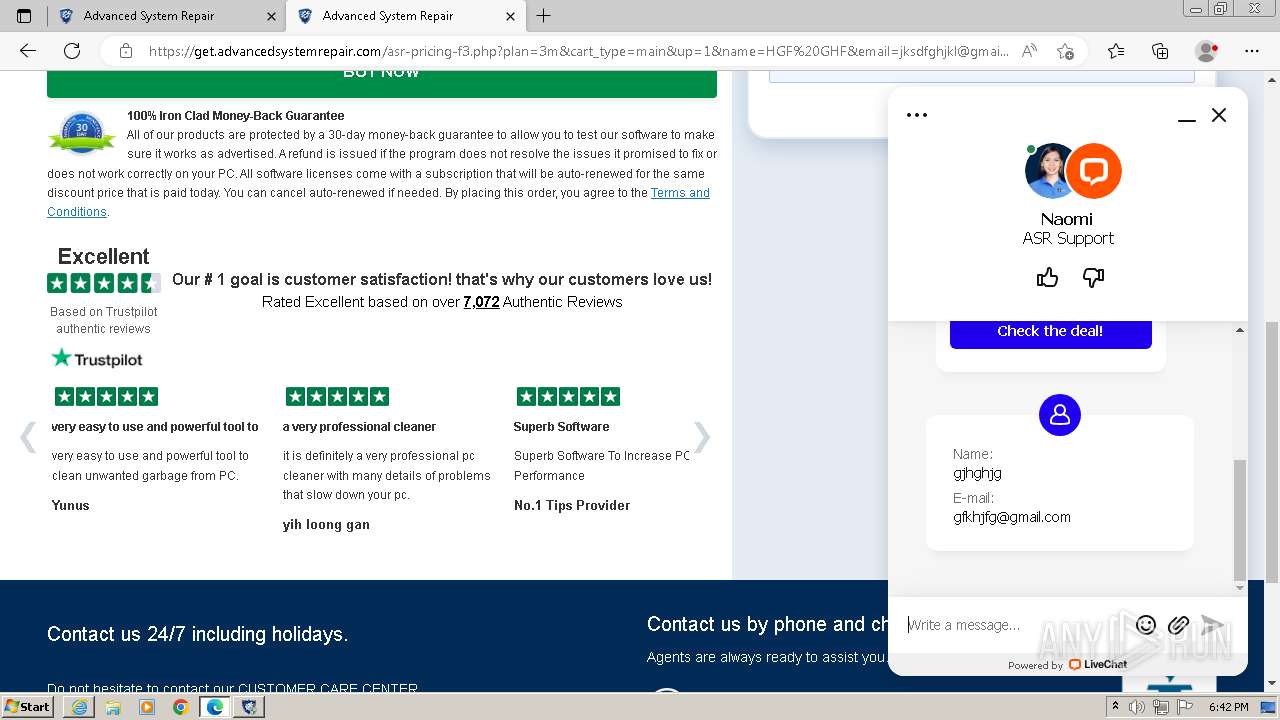Click the chat scrollbar down arrow
The width and height of the screenshot is (1280, 720).
[1240, 588]
